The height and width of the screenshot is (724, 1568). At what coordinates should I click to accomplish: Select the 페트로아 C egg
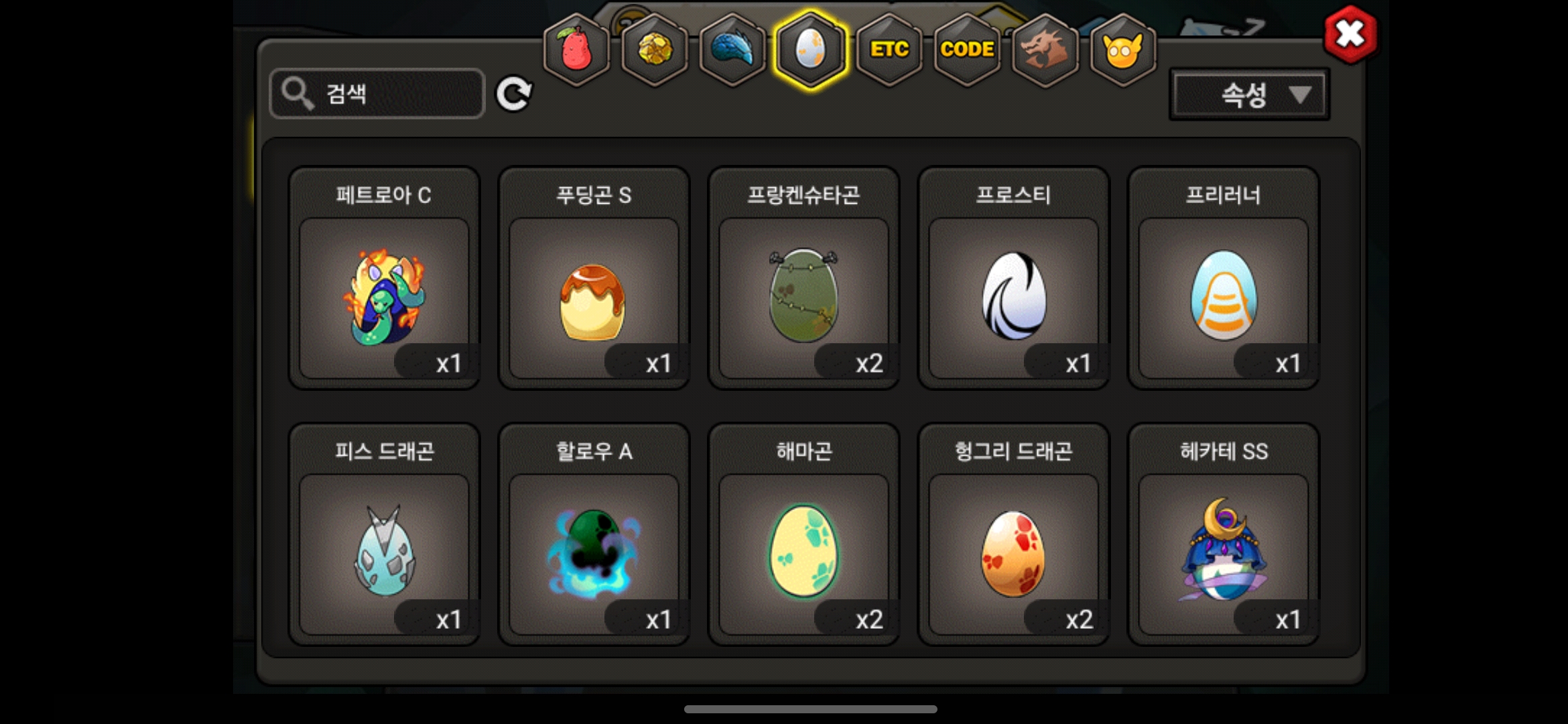[385, 278]
